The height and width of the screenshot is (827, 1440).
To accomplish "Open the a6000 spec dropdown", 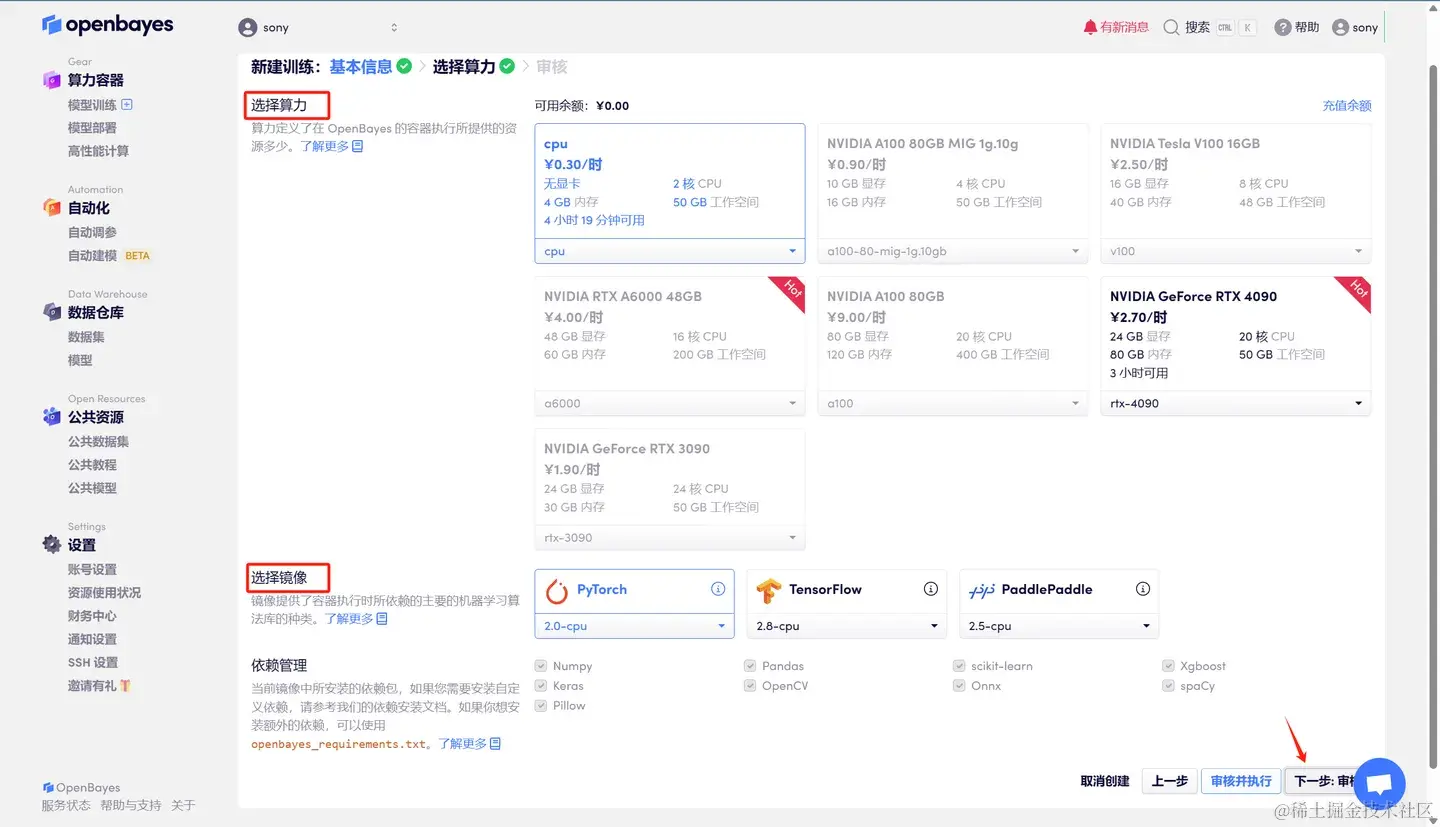I will pos(670,403).
